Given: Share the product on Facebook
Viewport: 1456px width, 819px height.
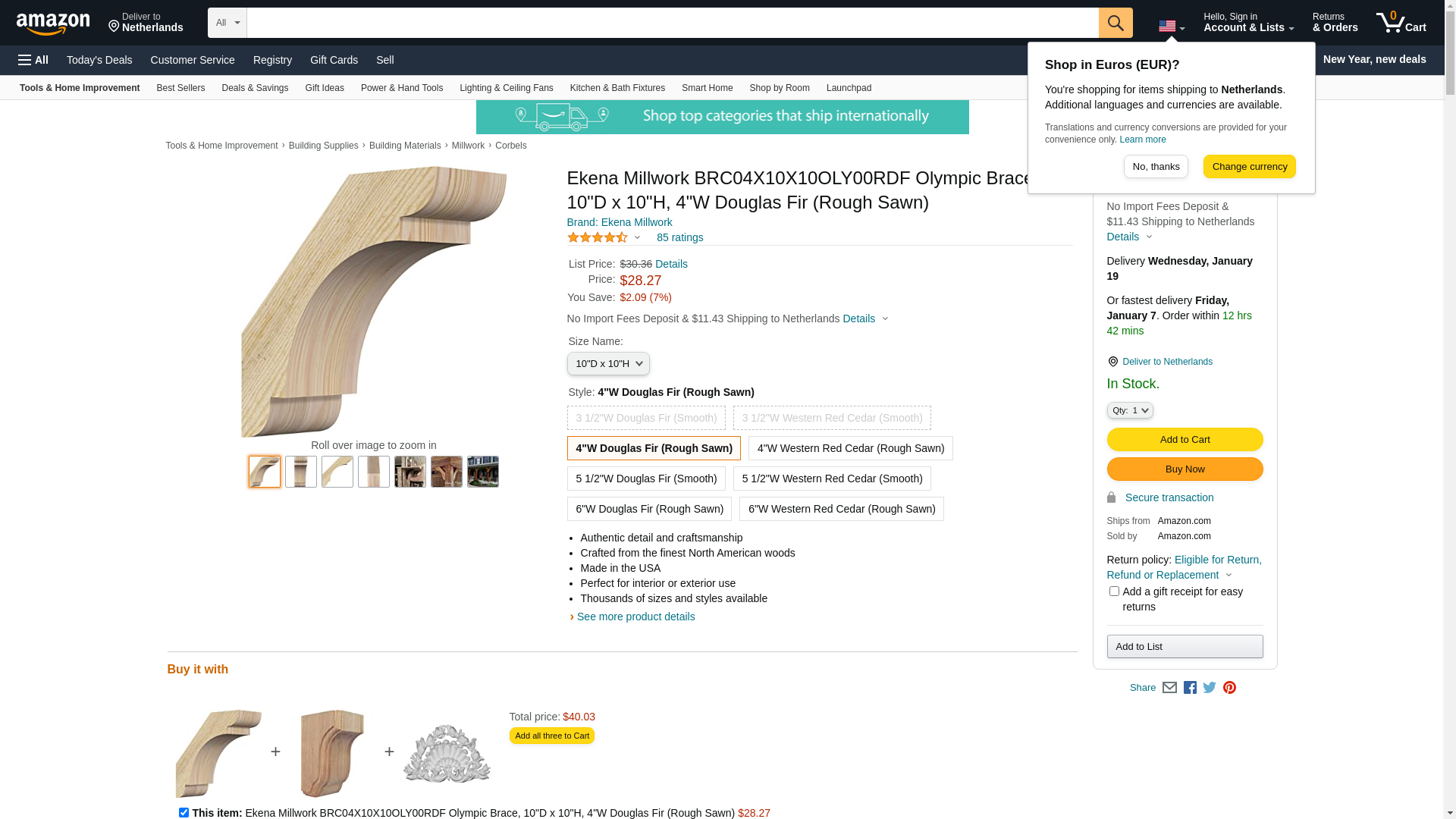Looking at the screenshot, I should click(x=1190, y=688).
